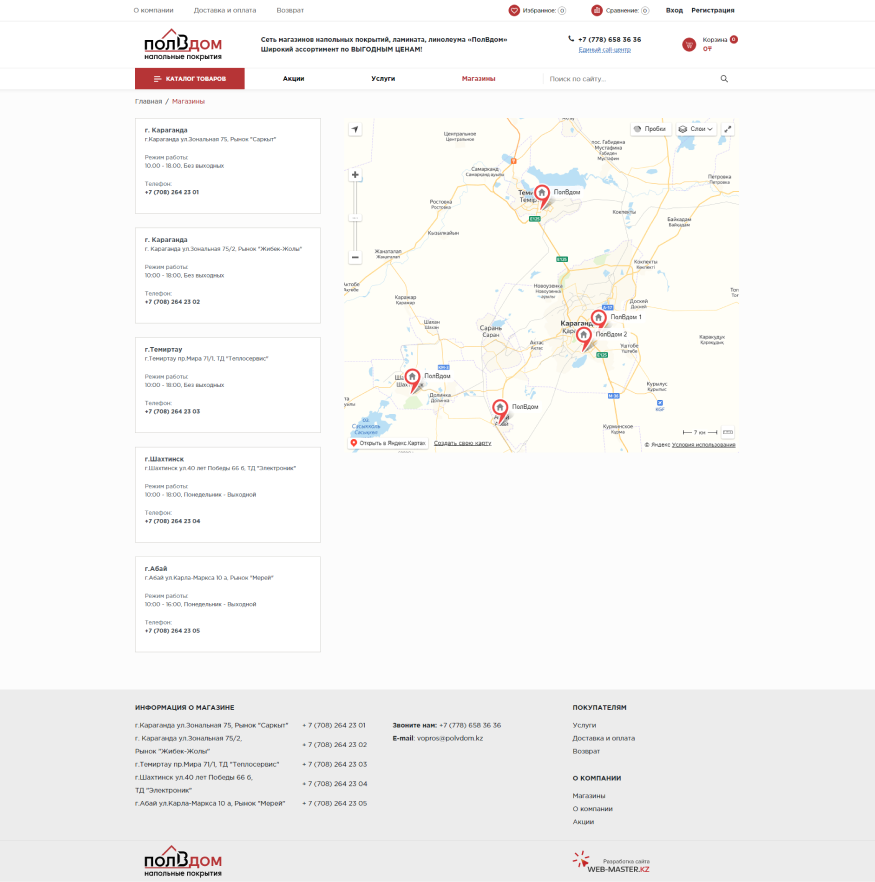Select the Темиртау store card
The height and width of the screenshot is (882, 875).
click(x=228, y=385)
